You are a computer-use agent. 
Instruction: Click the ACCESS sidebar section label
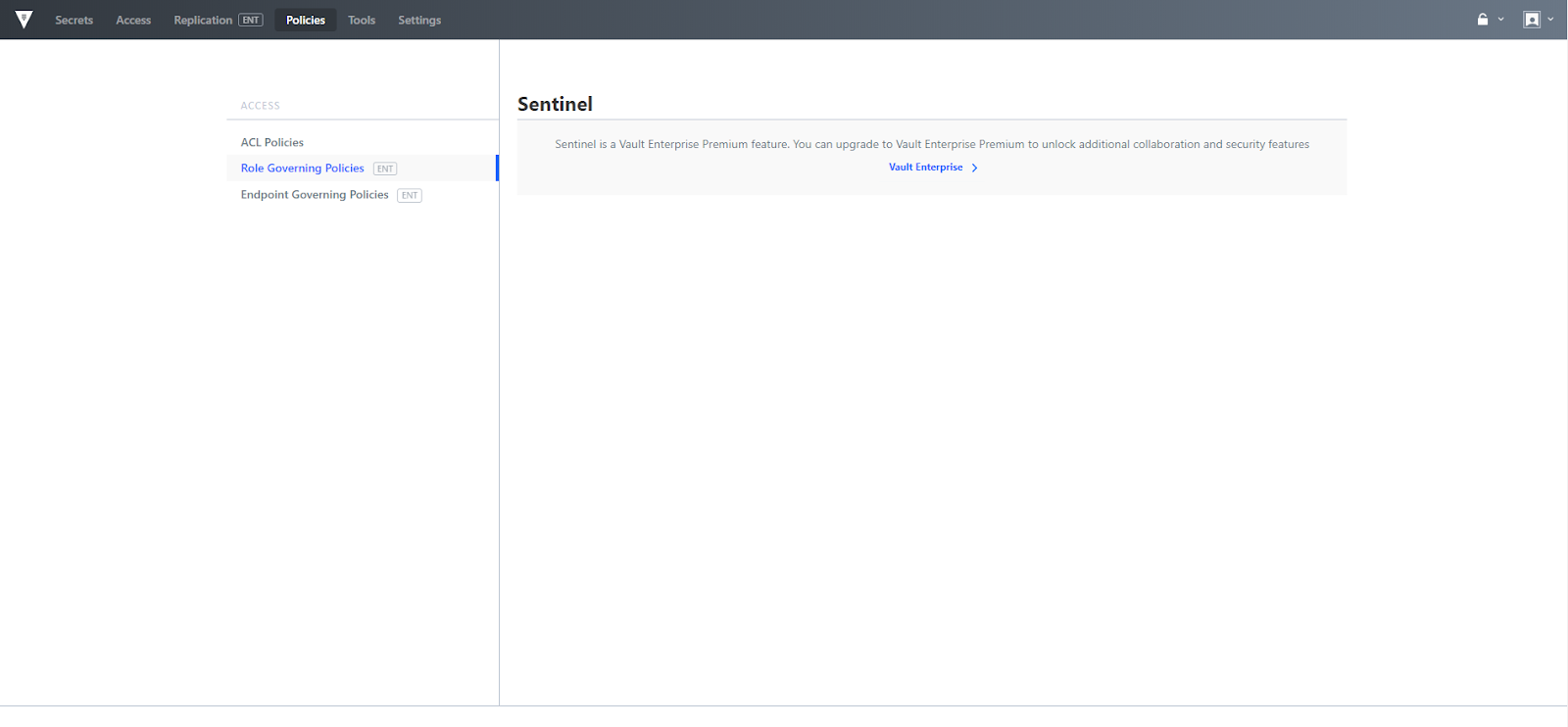pyautogui.click(x=261, y=106)
